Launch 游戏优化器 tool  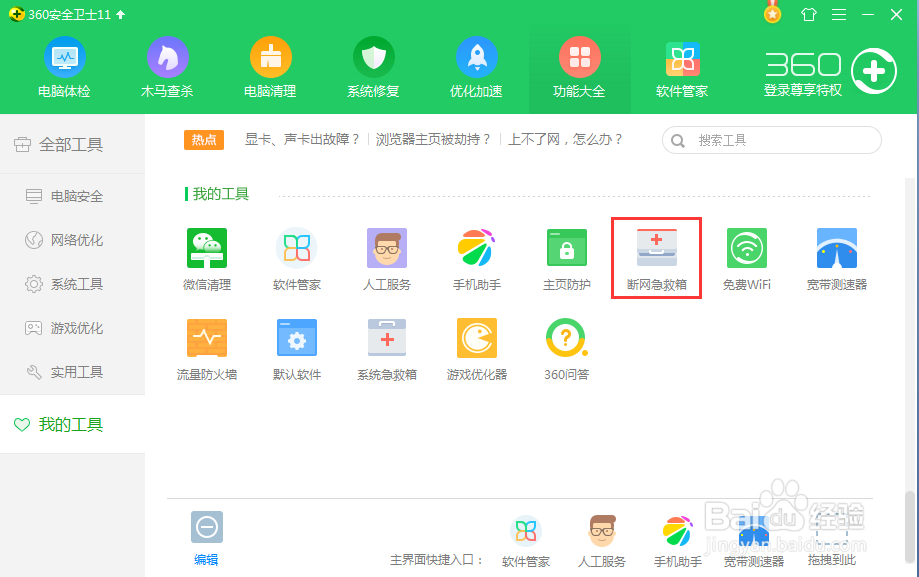[476, 349]
